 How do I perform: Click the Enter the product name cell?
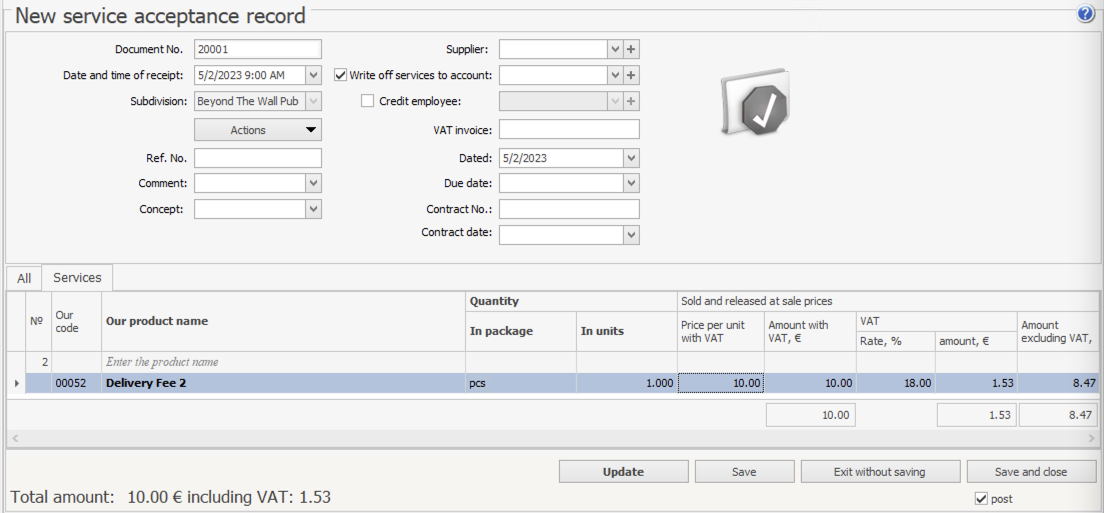point(283,362)
